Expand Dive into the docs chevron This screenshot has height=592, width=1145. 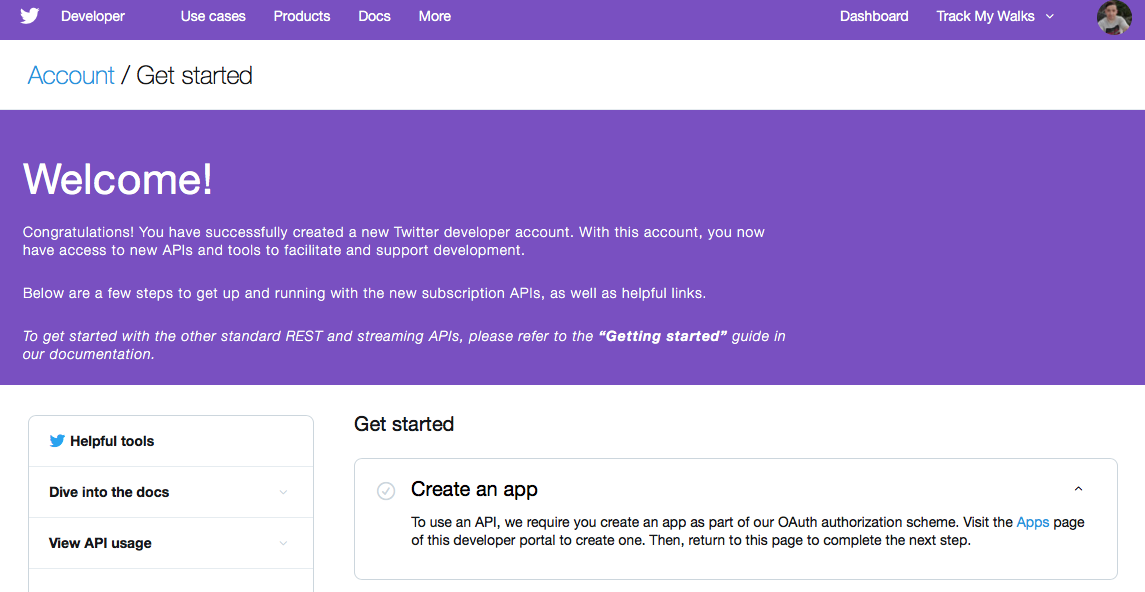283,492
